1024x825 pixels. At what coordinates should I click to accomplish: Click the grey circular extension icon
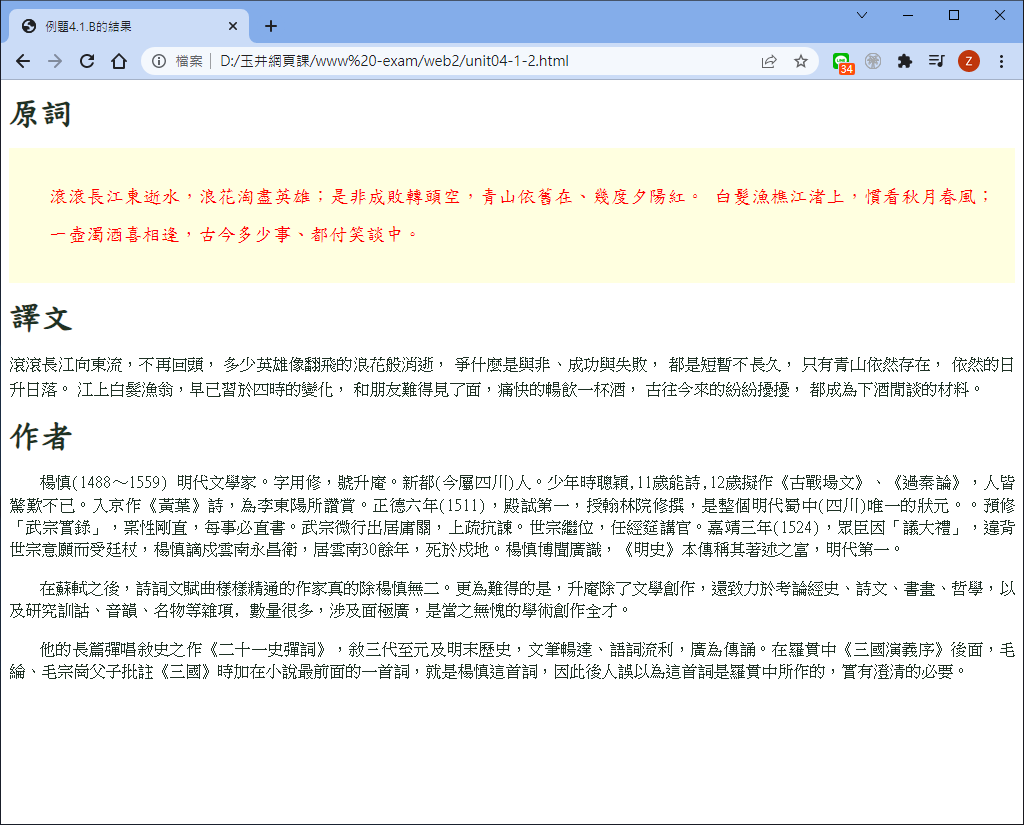coord(873,61)
